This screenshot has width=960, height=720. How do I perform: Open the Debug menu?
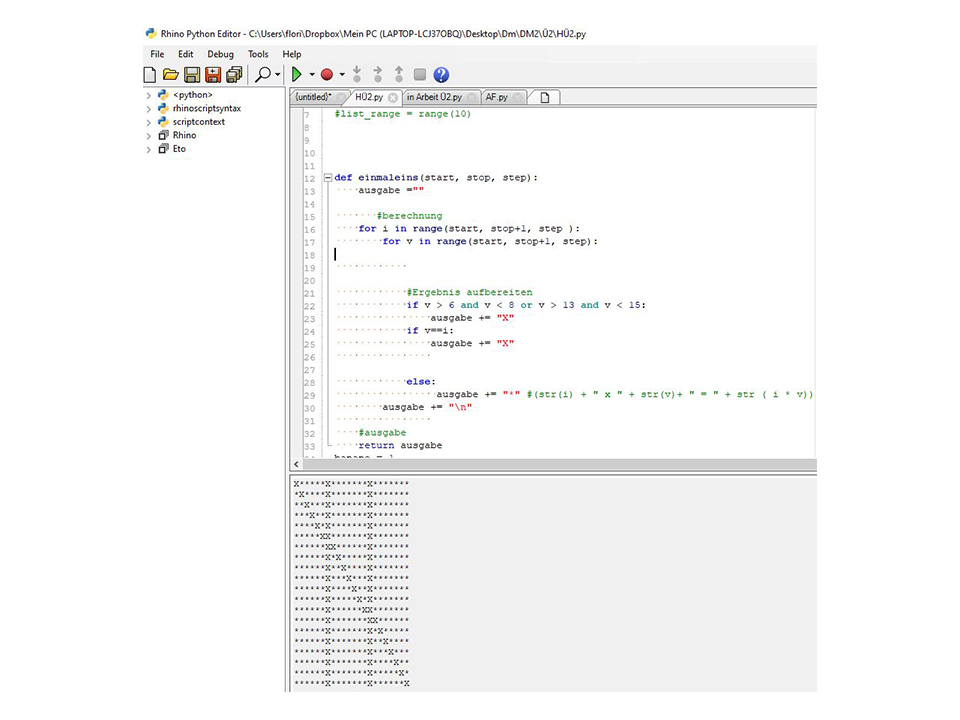pyautogui.click(x=220, y=54)
